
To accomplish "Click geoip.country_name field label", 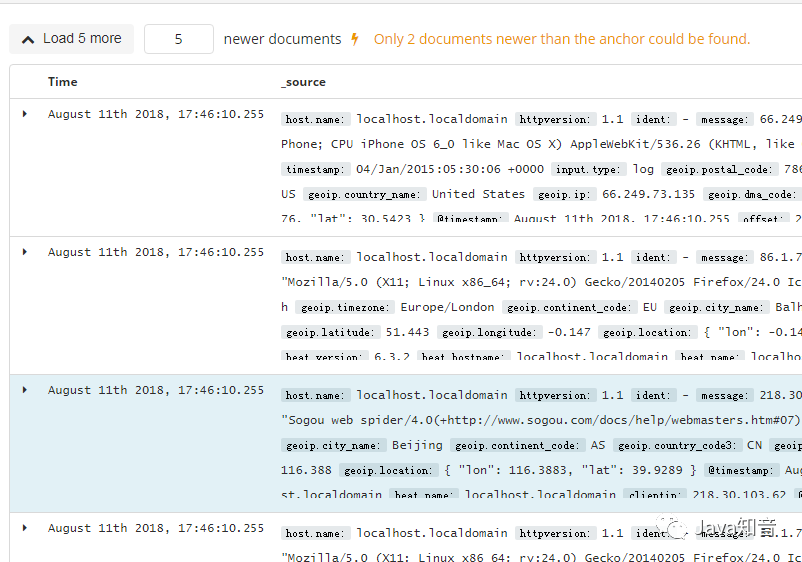I will point(364,195).
